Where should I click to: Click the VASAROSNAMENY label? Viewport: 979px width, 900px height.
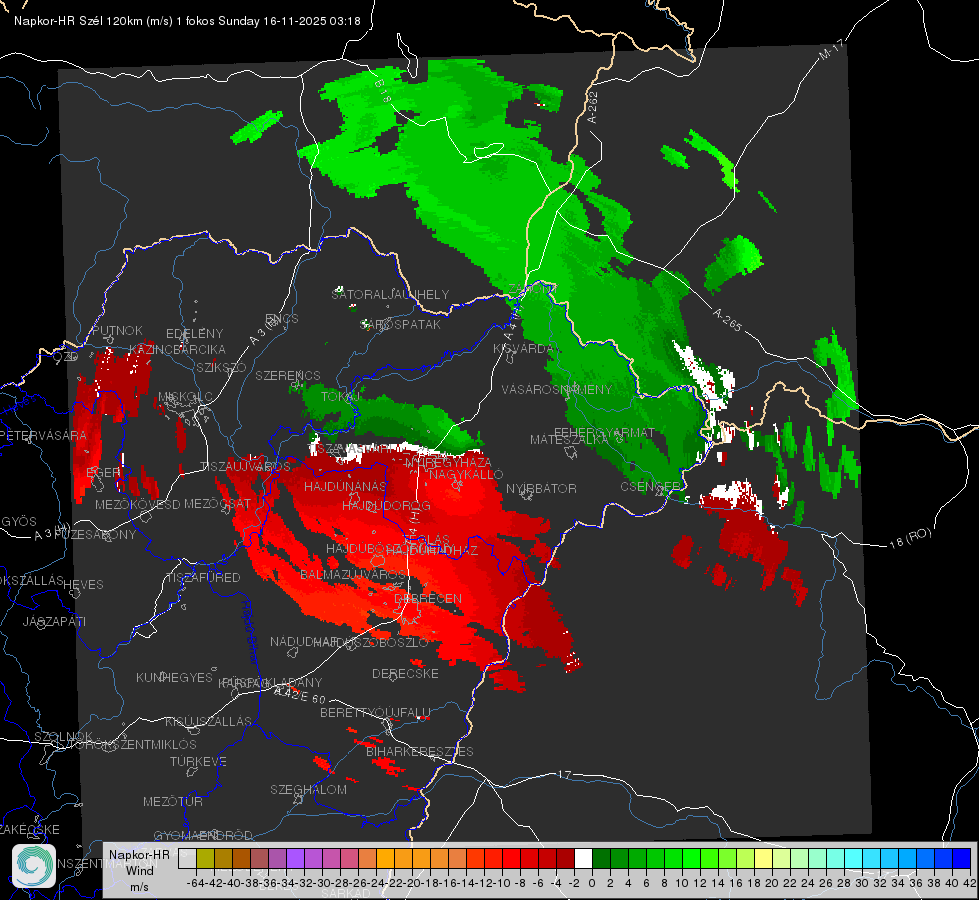coord(557,389)
